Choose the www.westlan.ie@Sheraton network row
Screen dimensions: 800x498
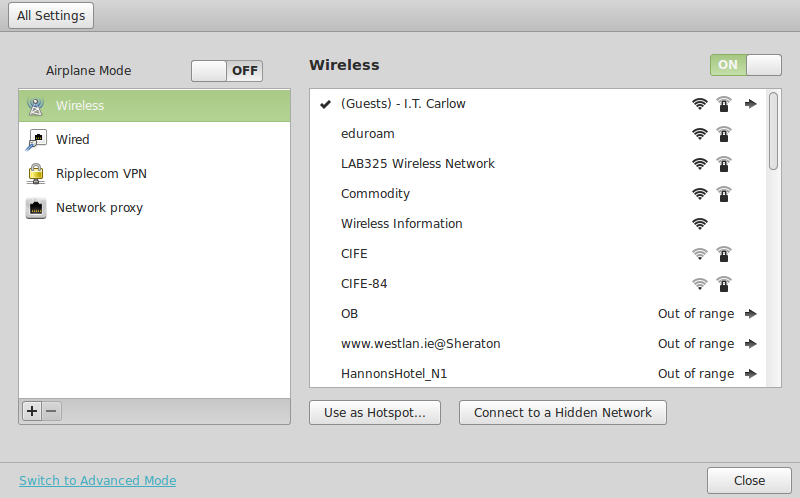pos(538,344)
